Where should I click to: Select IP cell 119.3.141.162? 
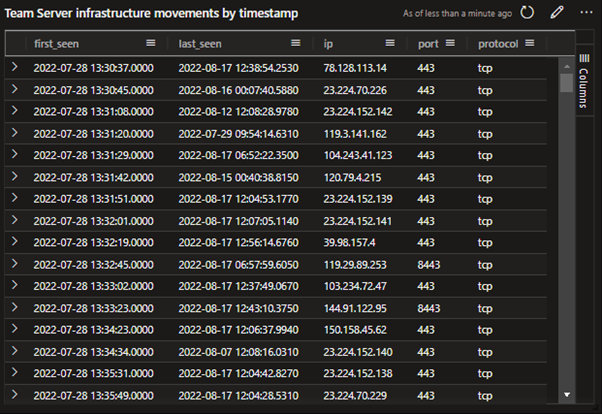click(x=355, y=134)
